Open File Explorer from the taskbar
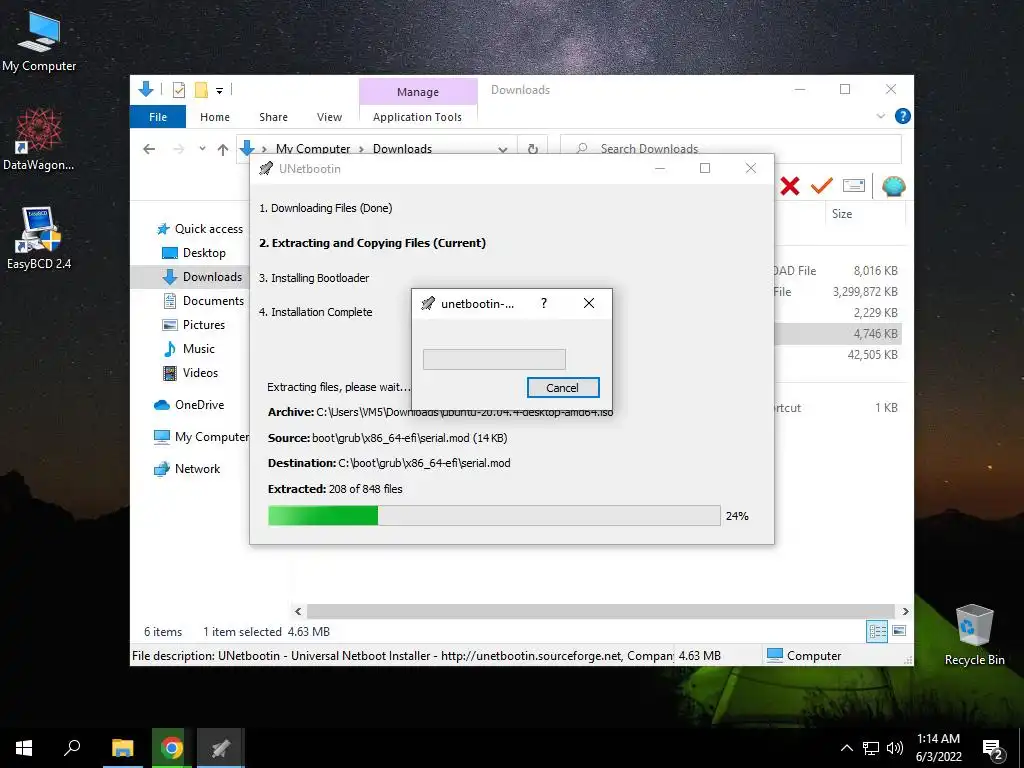 [122, 748]
